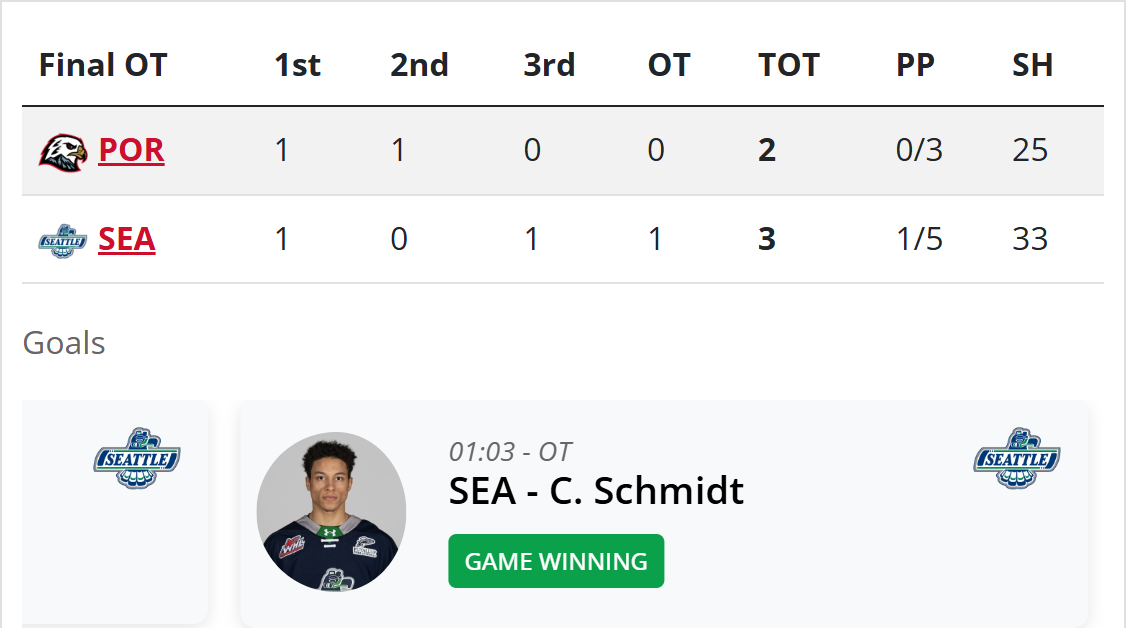Click the TOT column header
Viewport: 1126px width, 628px height.
(x=788, y=65)
